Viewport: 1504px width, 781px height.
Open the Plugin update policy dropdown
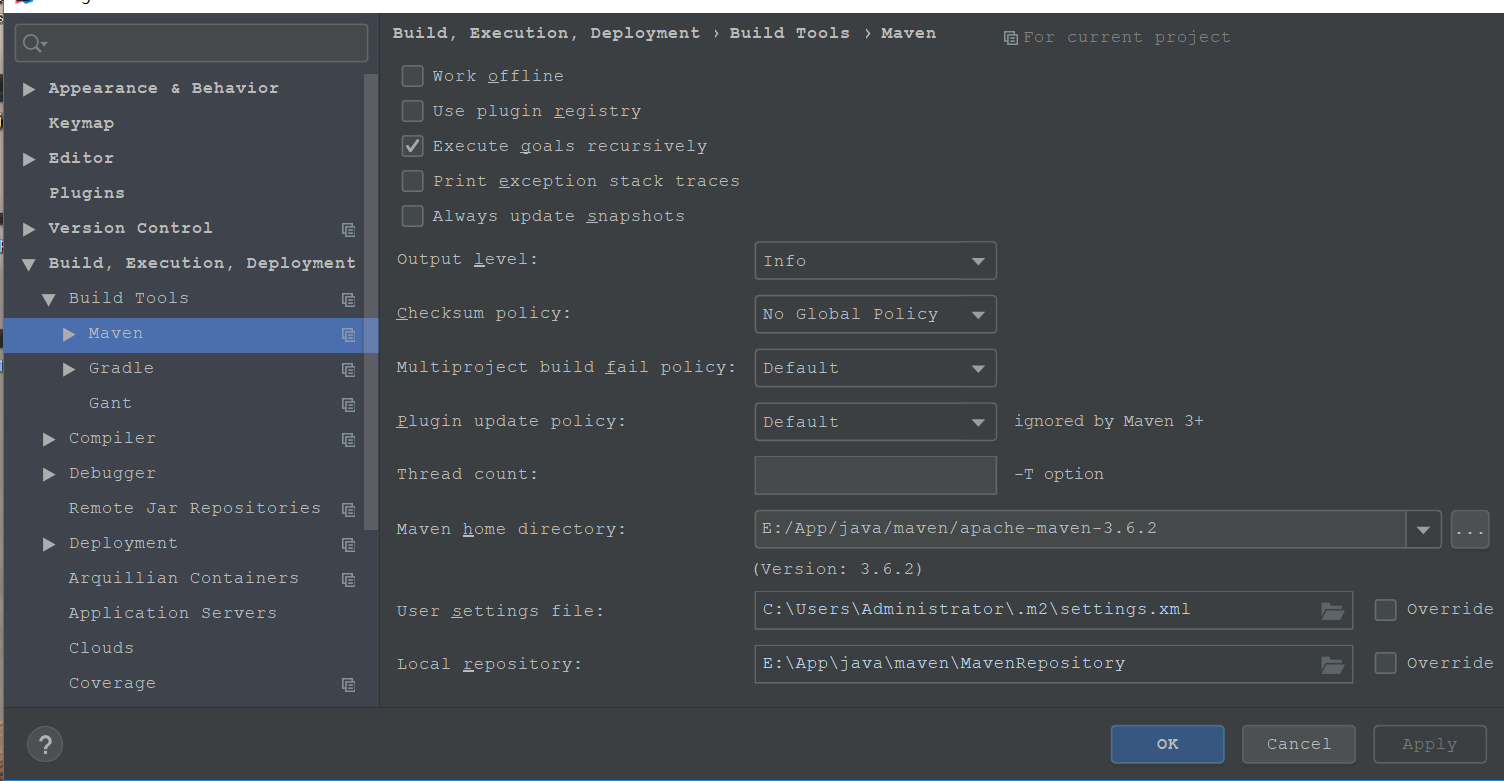tap(875, 422)
